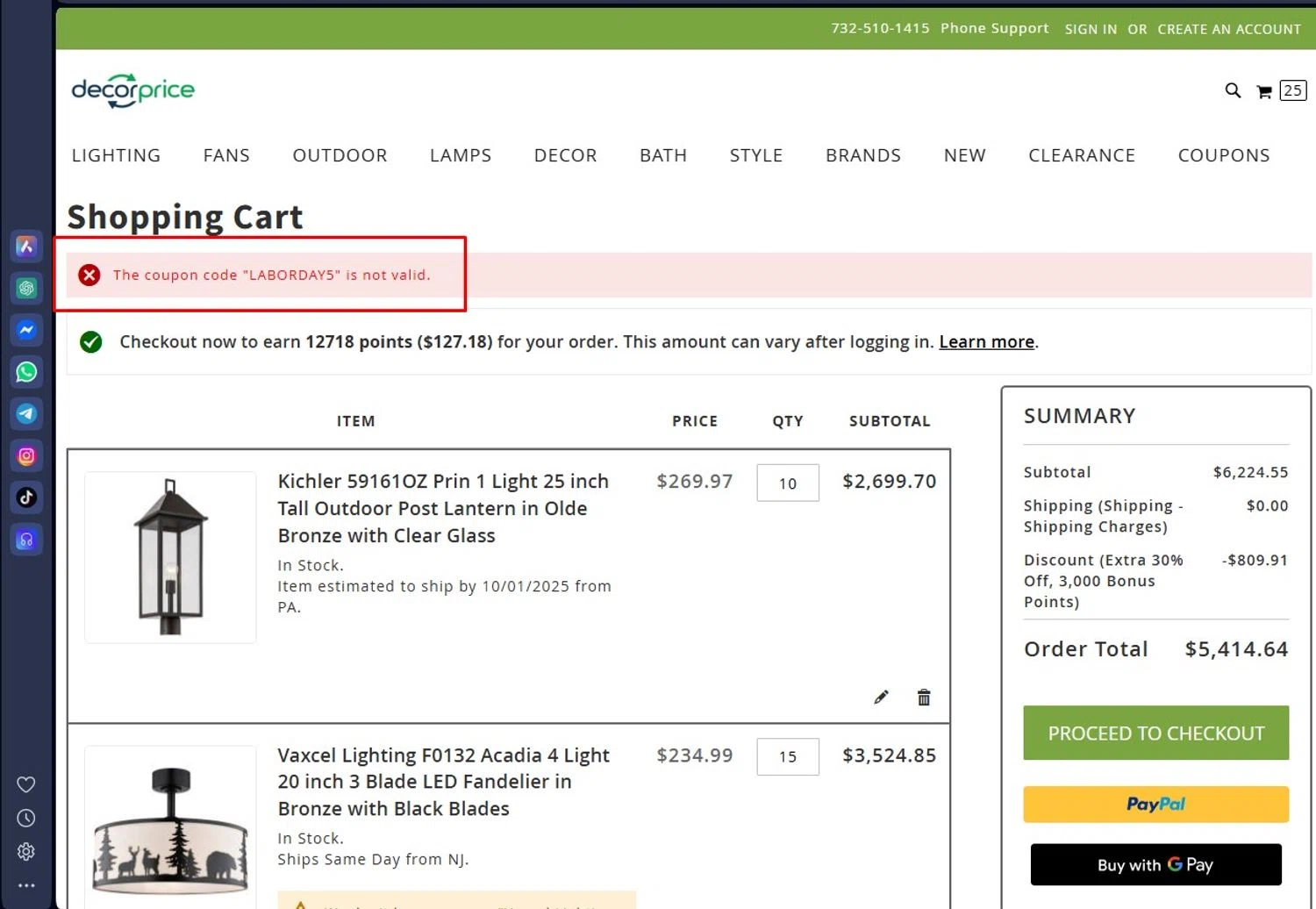Open the Aria AI sidebar icon
The height and width of the screenshot is (909, 1316).
(x=26, y=247)
